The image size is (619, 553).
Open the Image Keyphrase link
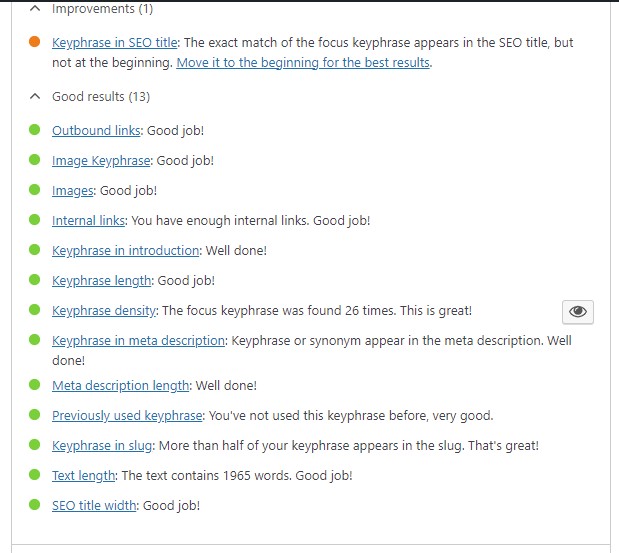[101, 161]
